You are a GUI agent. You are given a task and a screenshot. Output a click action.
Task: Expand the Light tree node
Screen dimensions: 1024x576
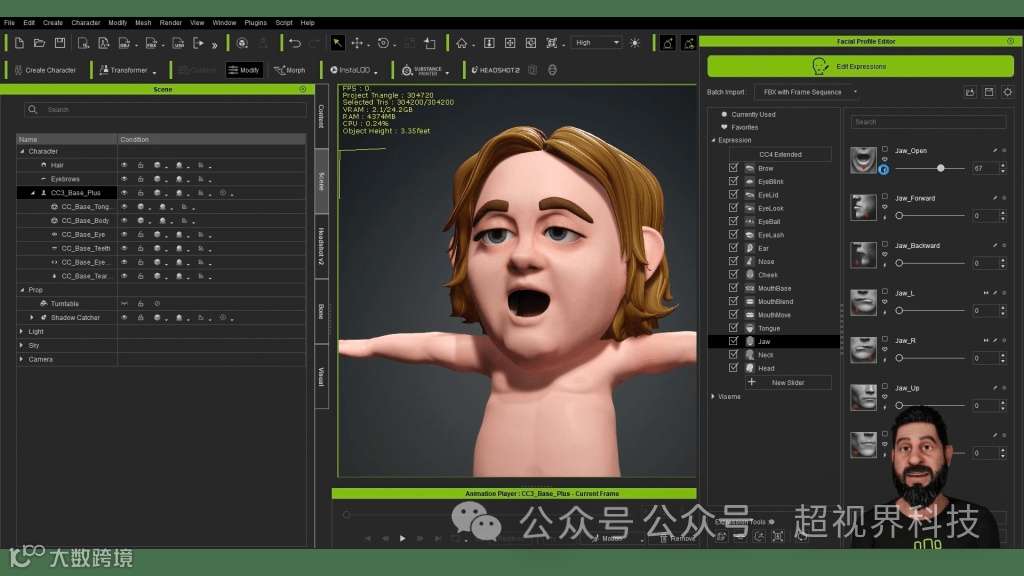click(22, 331)
